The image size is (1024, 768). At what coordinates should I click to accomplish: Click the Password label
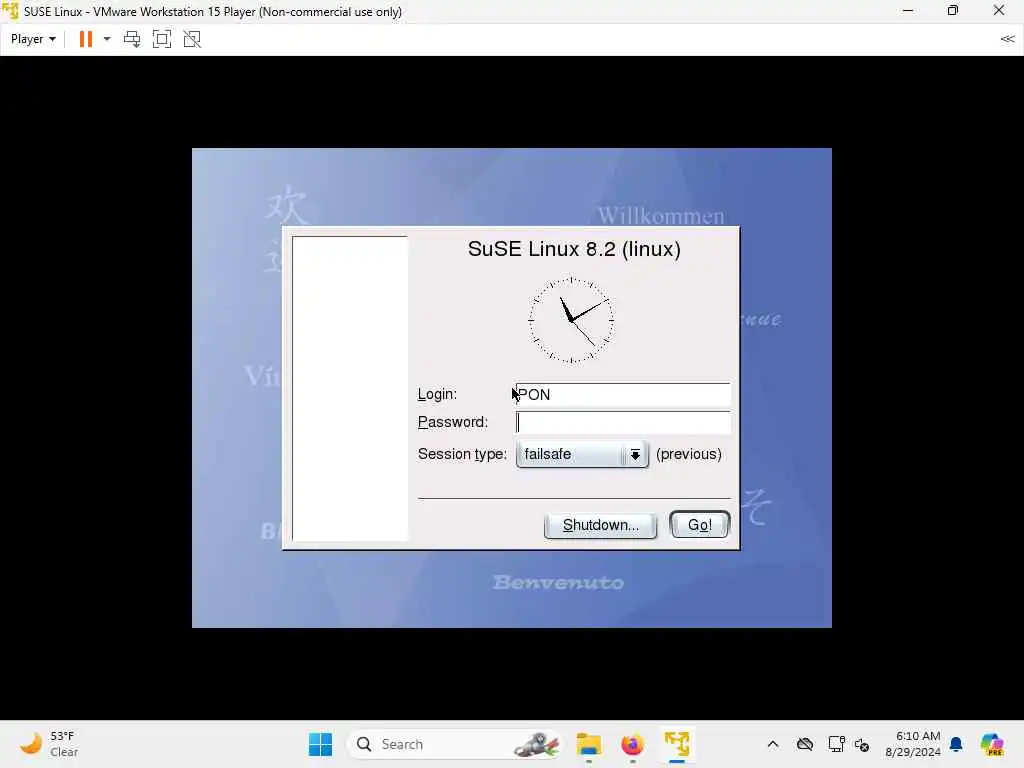tap(453, 423)
